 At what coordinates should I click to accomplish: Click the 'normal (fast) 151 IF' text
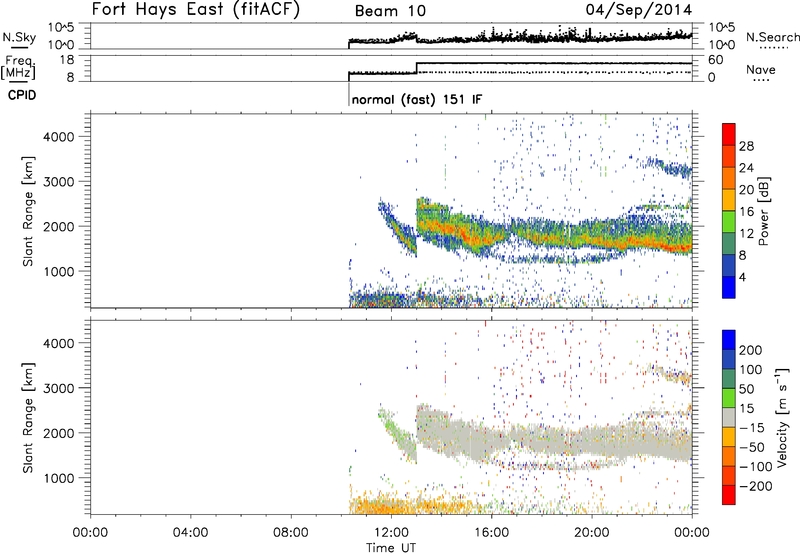[416, 99]
